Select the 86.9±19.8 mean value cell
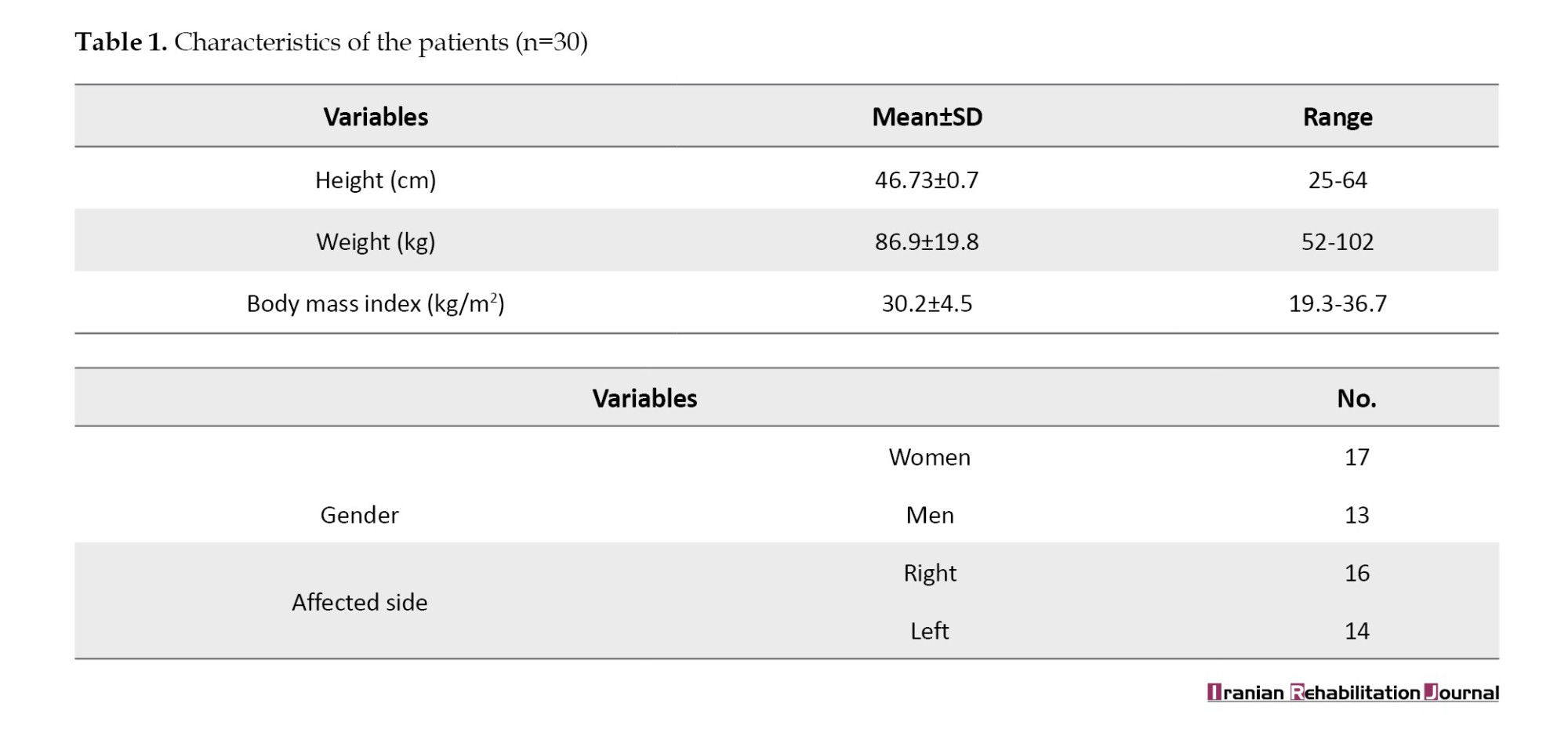Screen dimensions: 1568x743 click(x=927, y=241)
